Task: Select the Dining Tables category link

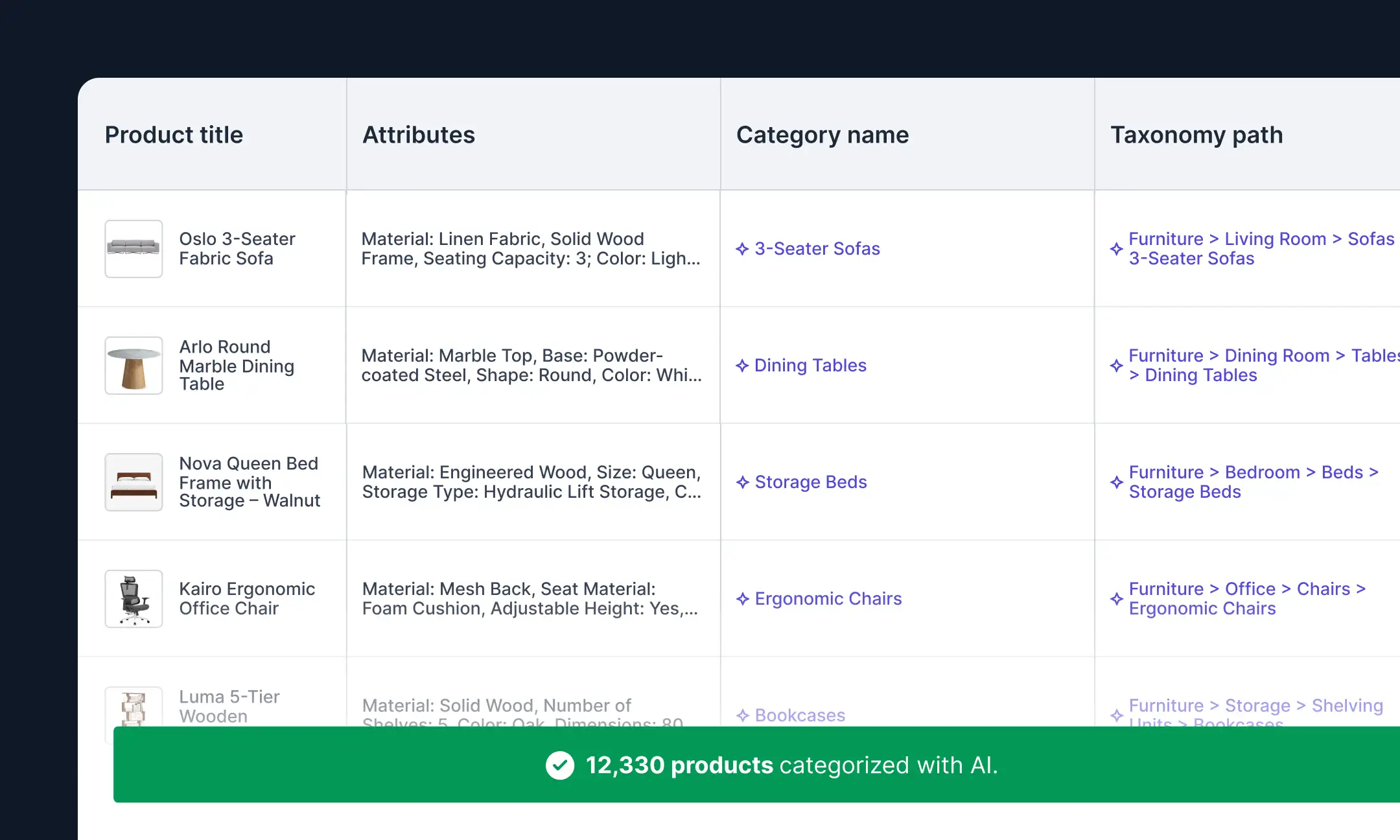Action: pos(810,366)
